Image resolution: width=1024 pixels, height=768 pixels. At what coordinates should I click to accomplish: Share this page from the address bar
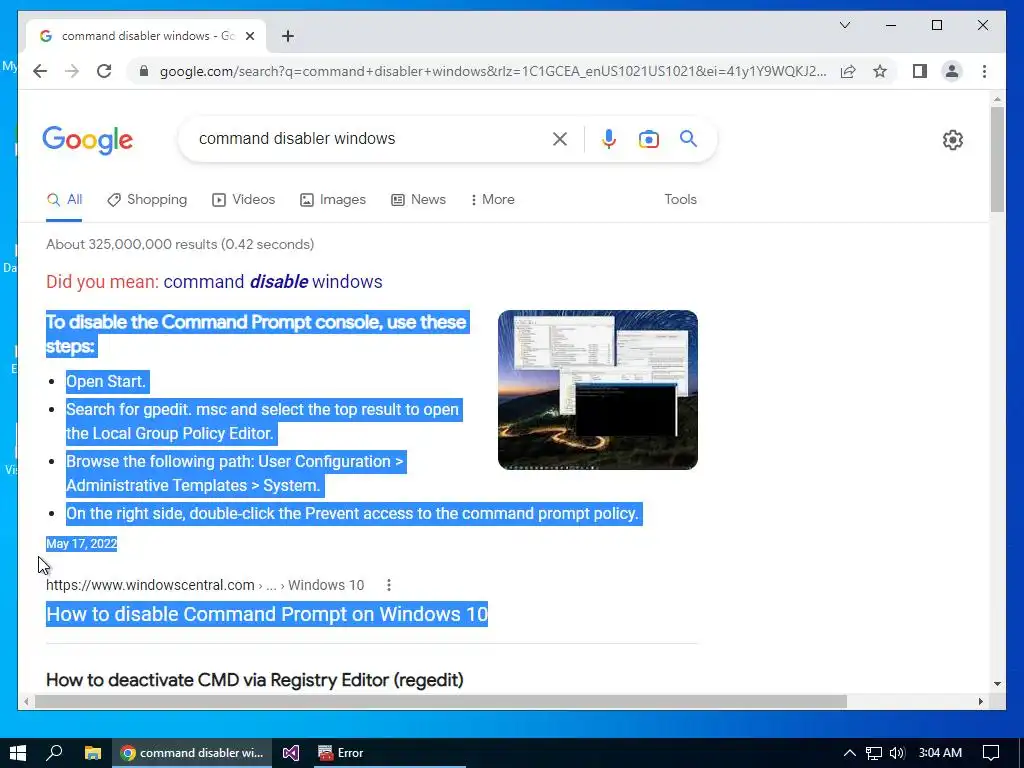pyautogui.click(x=848, y=71)
